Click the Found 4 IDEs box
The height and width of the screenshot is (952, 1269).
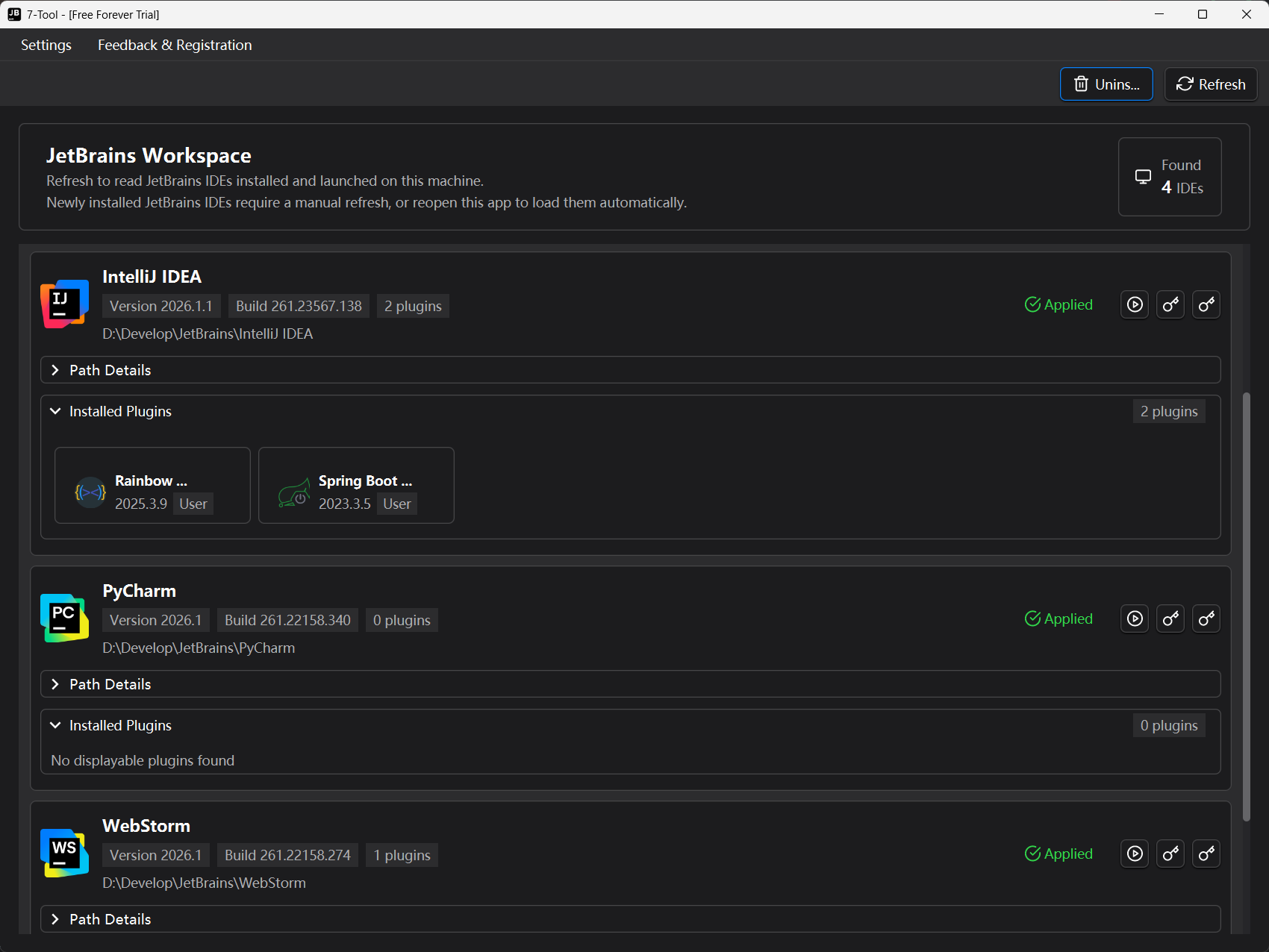[1170, 177]
